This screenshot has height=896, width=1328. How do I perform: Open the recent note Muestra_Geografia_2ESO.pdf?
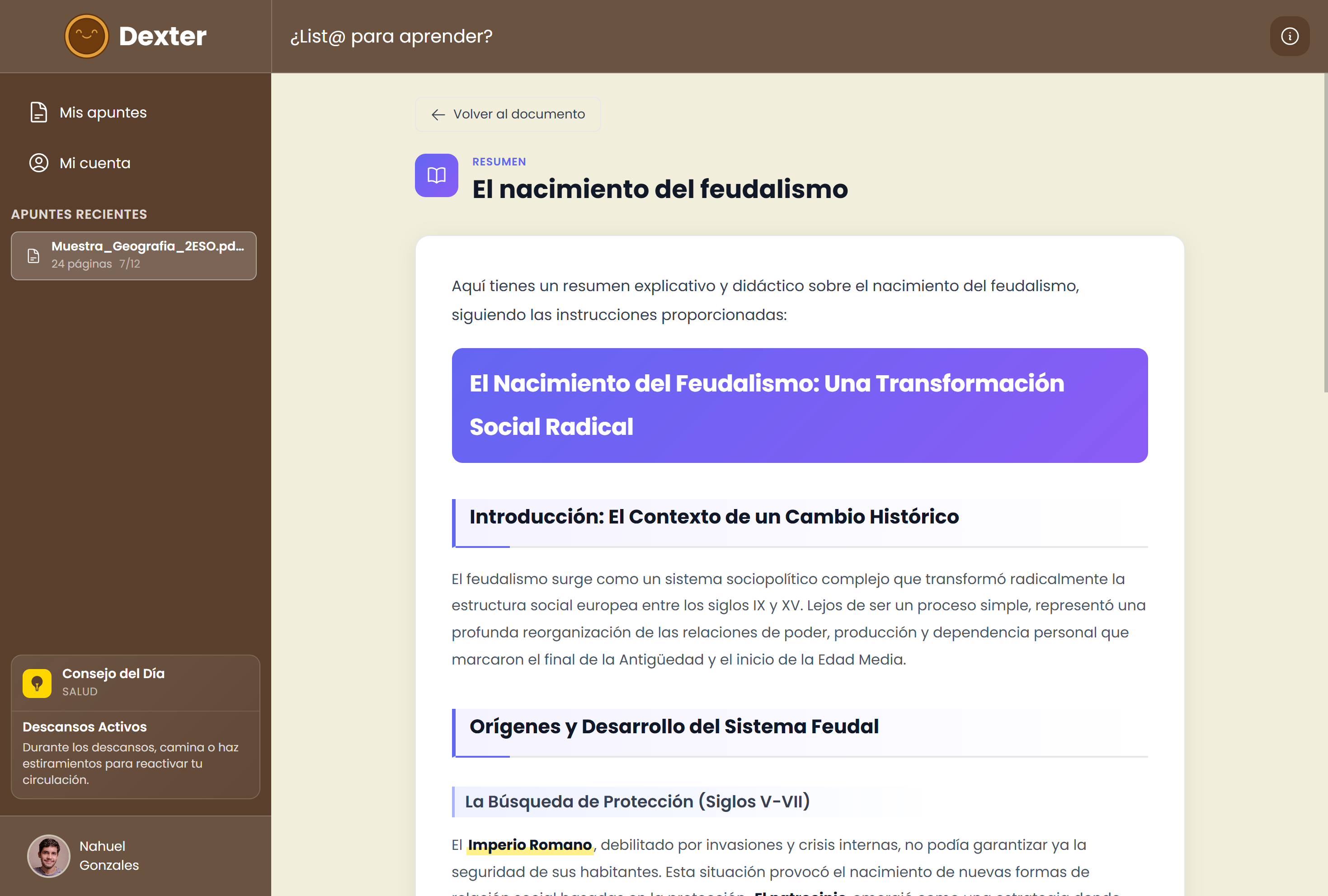134,255
